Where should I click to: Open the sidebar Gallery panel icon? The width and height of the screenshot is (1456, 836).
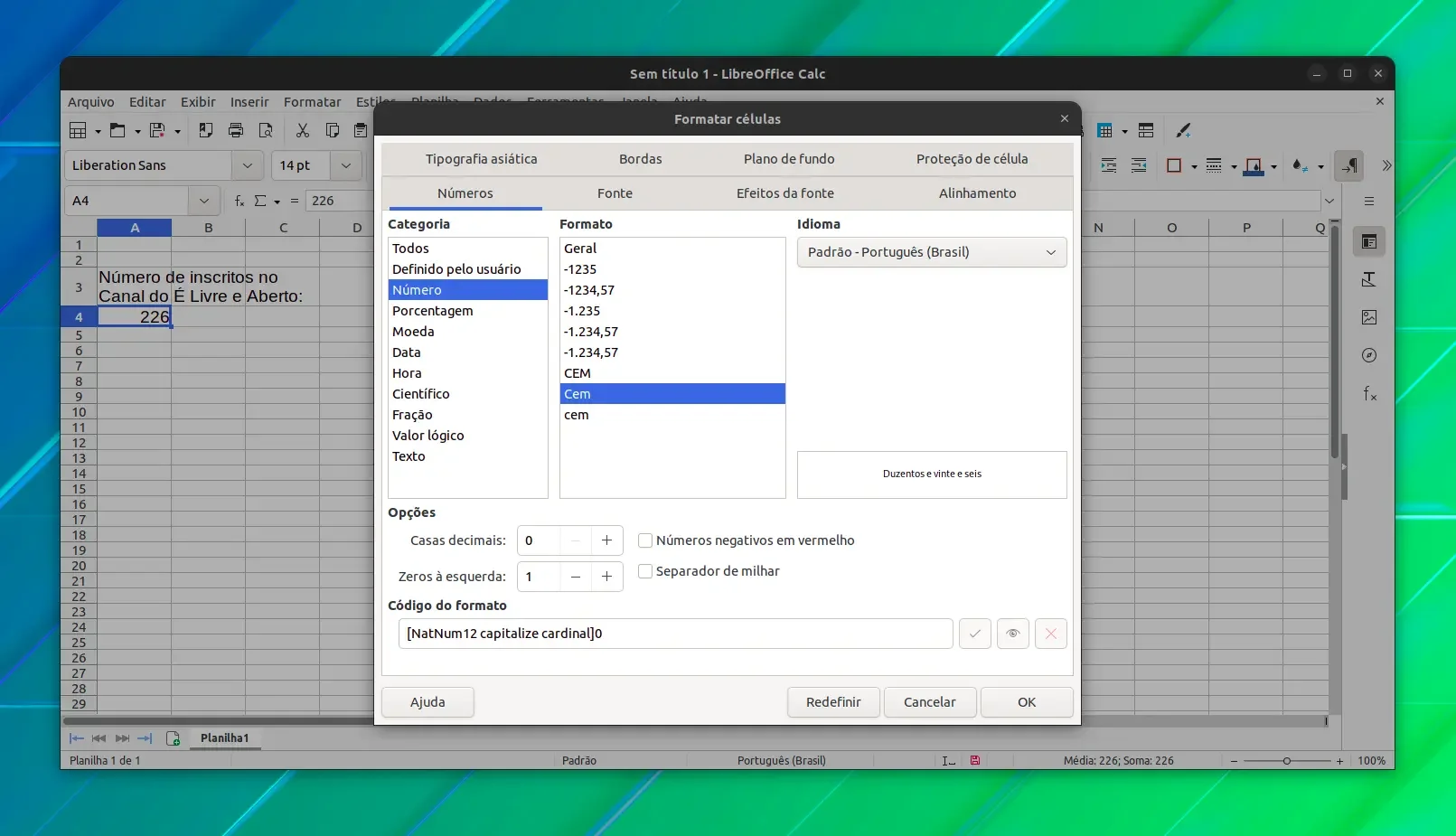pyautogui.click(x=1369, y=317)
